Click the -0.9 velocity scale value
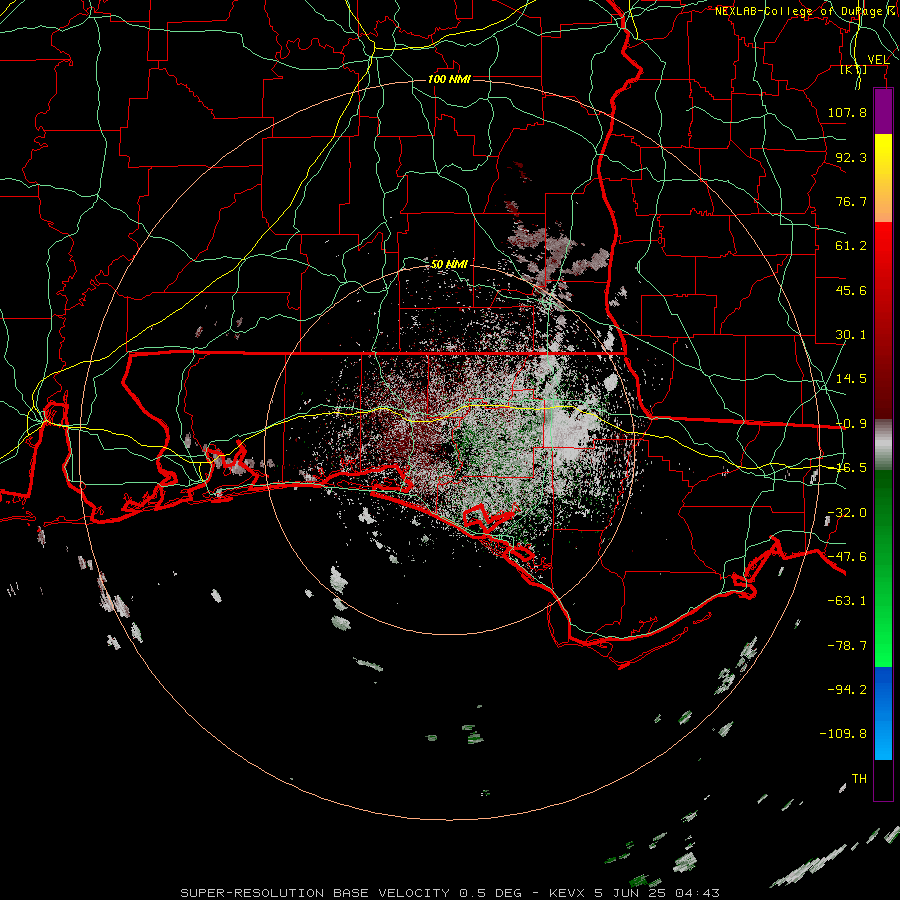The width and height of the screenshot is (900, 900). click(x=851, y=424)
